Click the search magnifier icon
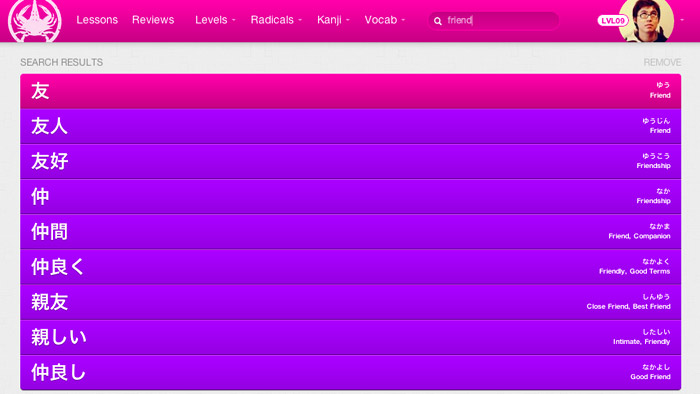The width and height of the screenshot is (700, 394). 438,21
